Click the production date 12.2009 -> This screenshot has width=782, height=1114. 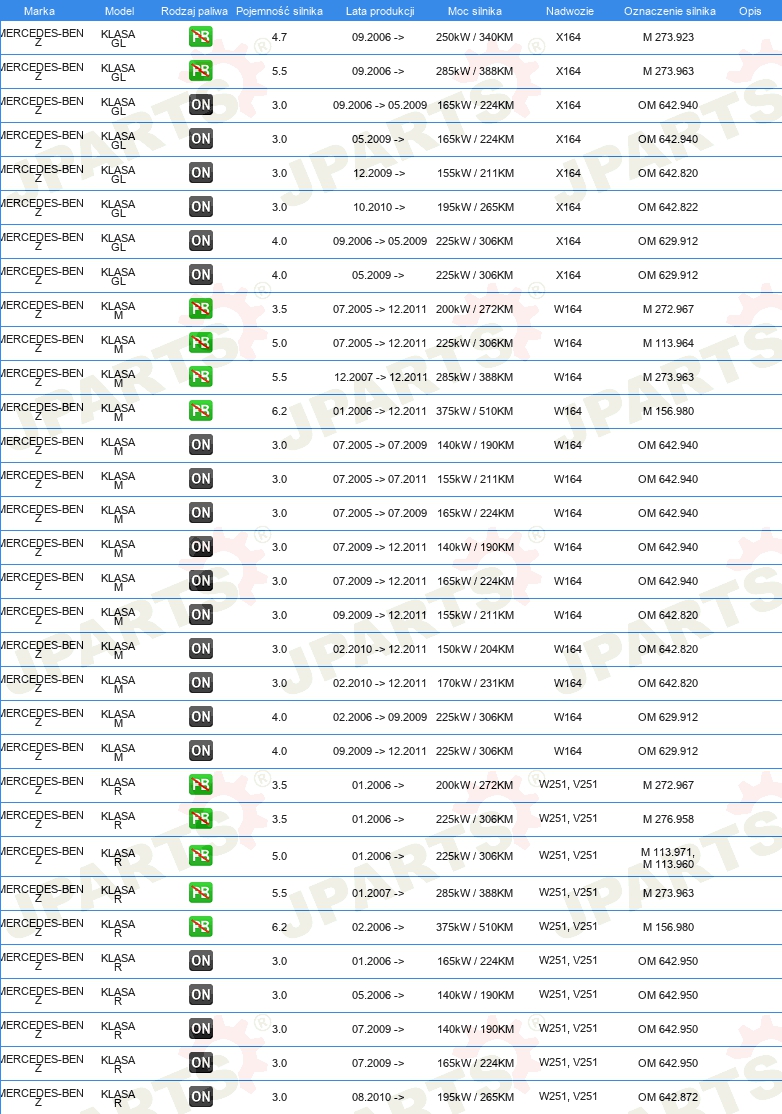(x=379, y=173)
